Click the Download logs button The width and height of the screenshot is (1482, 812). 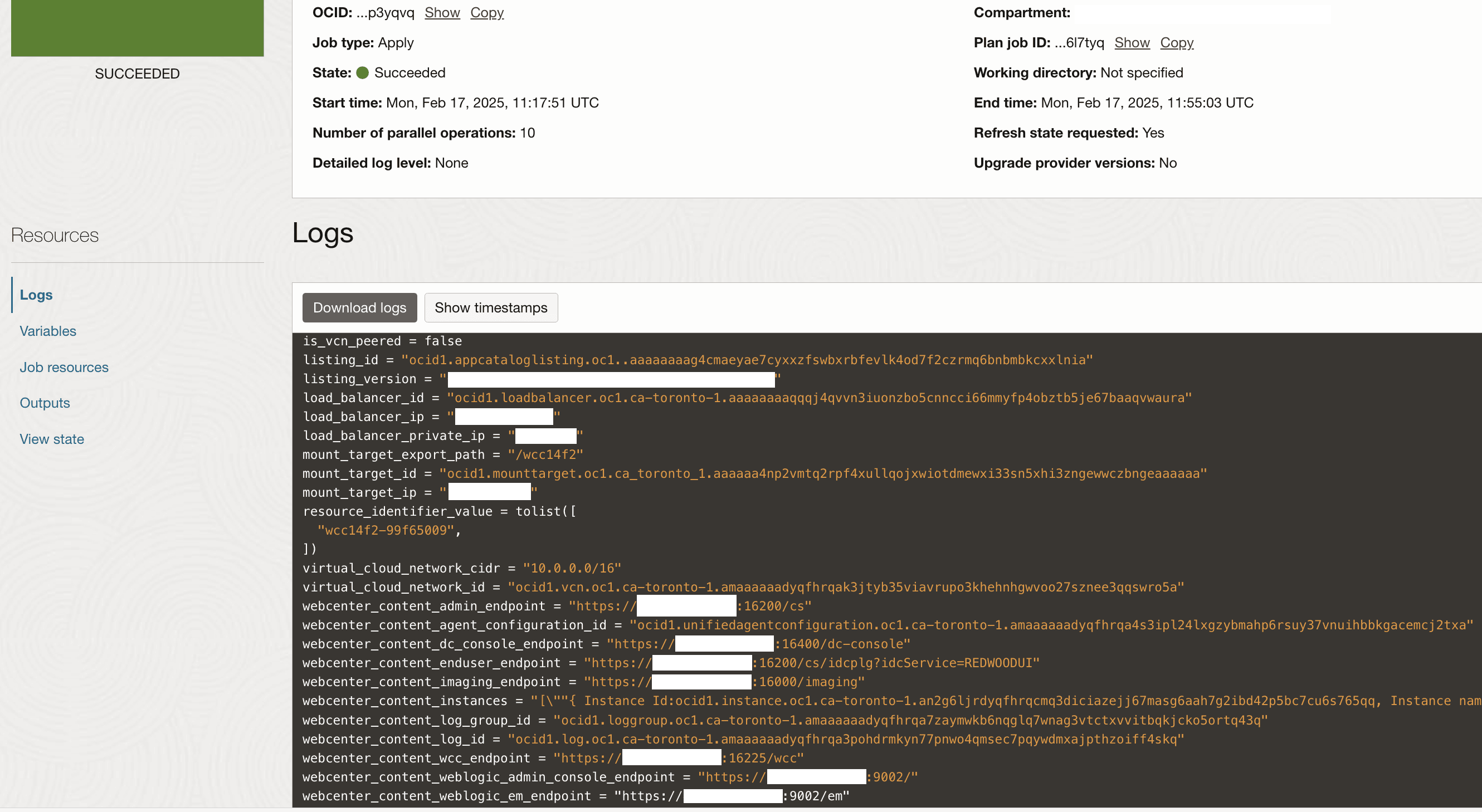coord(359,307)
